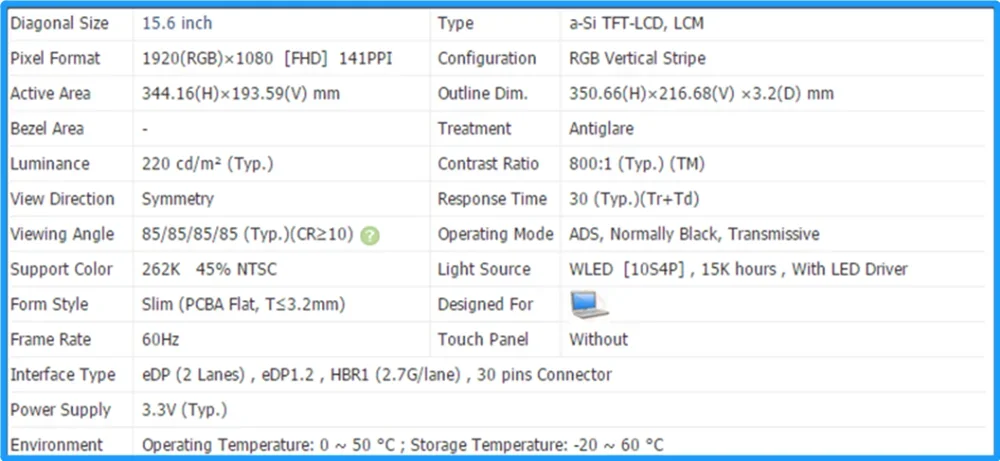Click the Antiglare treatment value
The width and height of the screenshot is (1000, 461).
point(601,129)
